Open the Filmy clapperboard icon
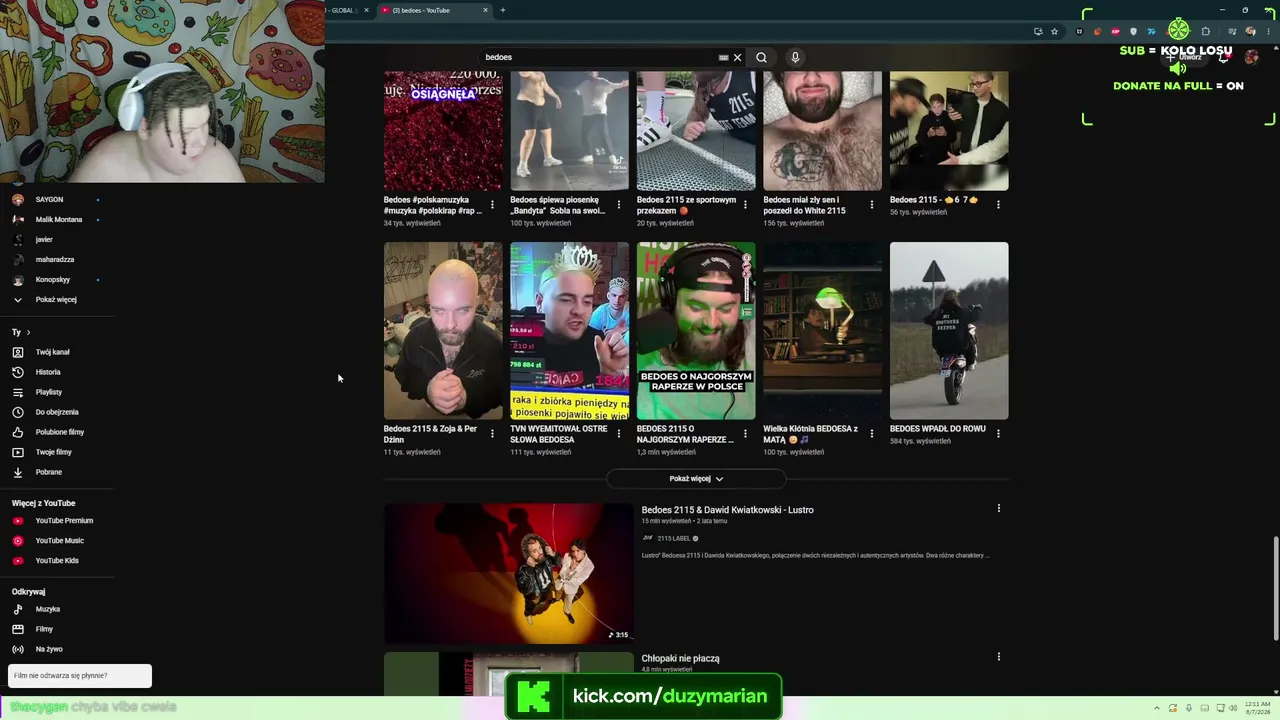Viewport: 1280px width, 720px height. (x=18, y=629)
